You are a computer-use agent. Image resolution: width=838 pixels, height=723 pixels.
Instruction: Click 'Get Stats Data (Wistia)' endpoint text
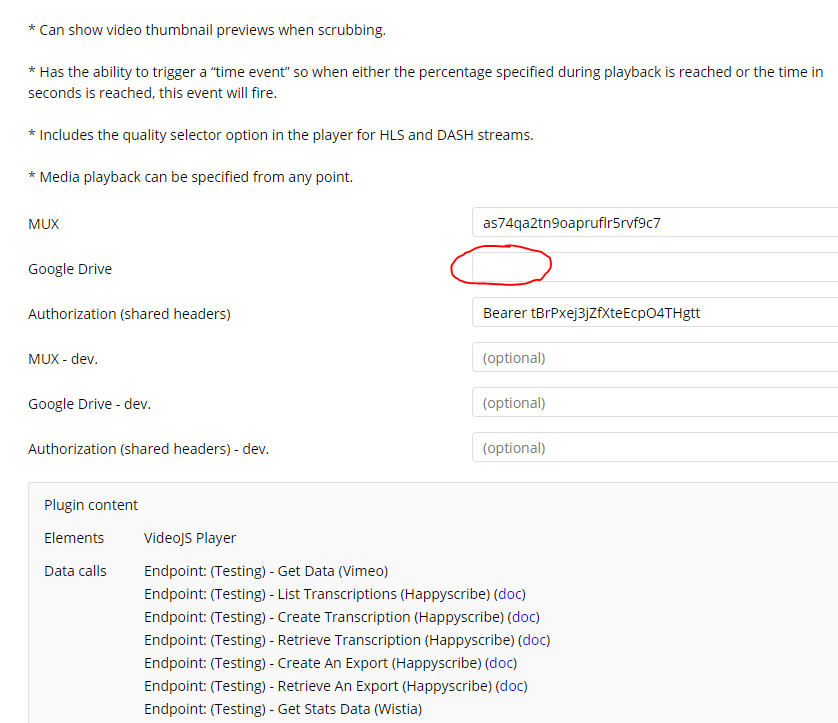click(350, 709)
